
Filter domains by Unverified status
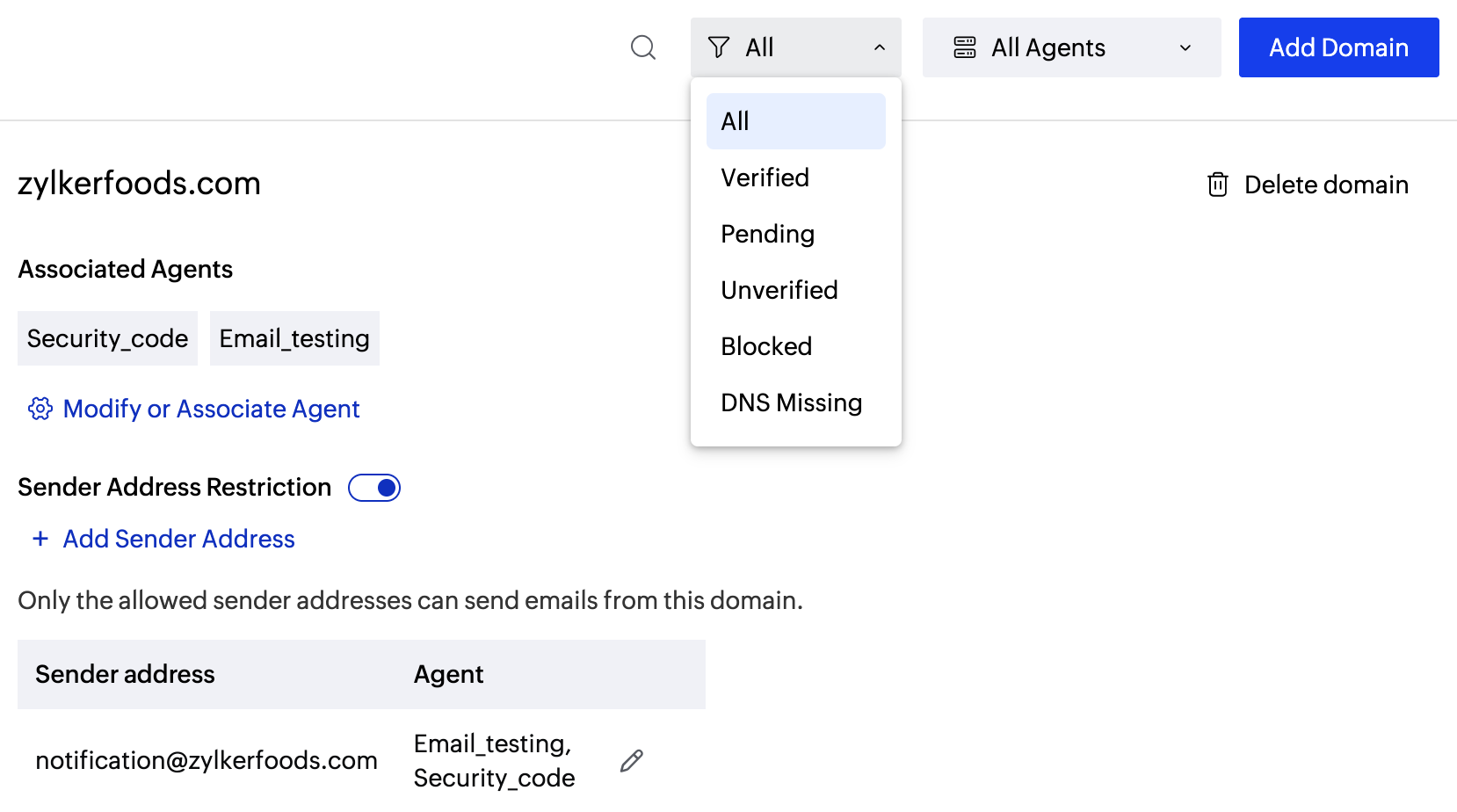pos(779,290)
